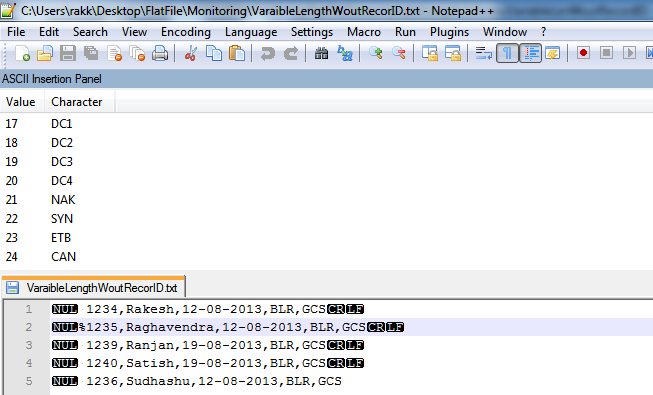Click the macro Playback button
This screenshot has height=395, width=653.
629,53
